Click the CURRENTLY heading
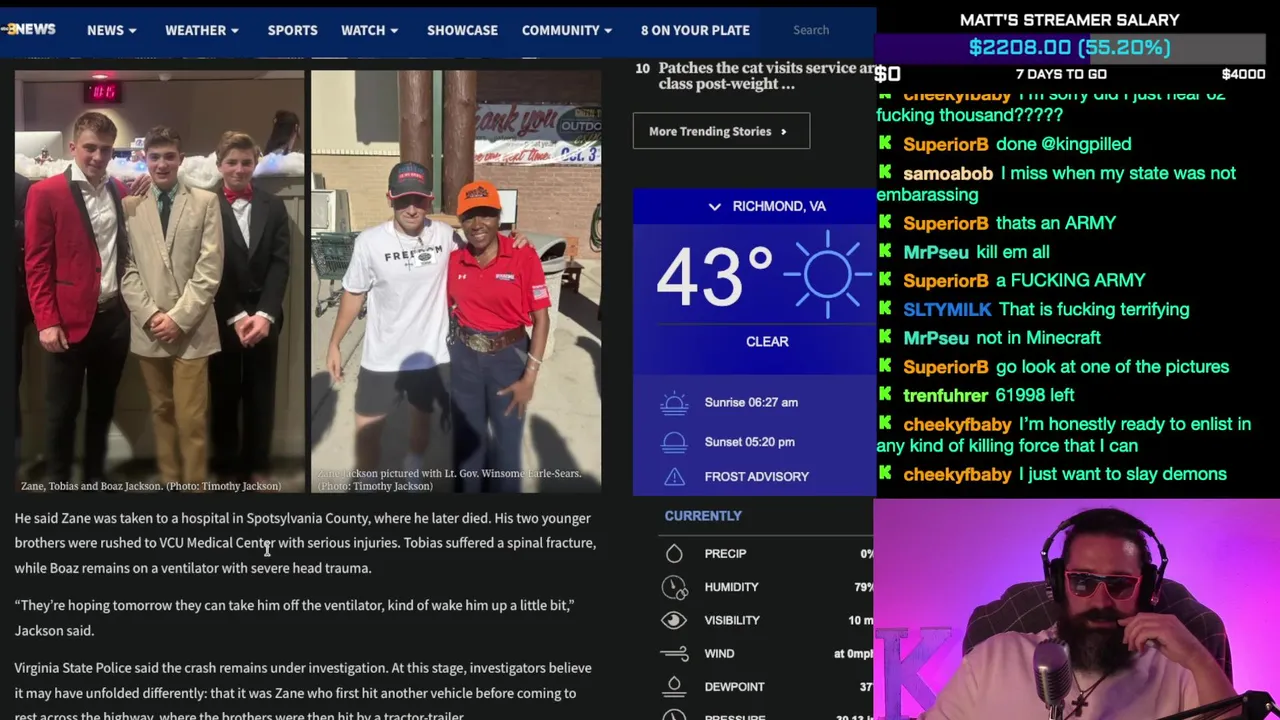Image resolution: width=1280 pixels, height=720 pixels. click(x=703, y=516)
